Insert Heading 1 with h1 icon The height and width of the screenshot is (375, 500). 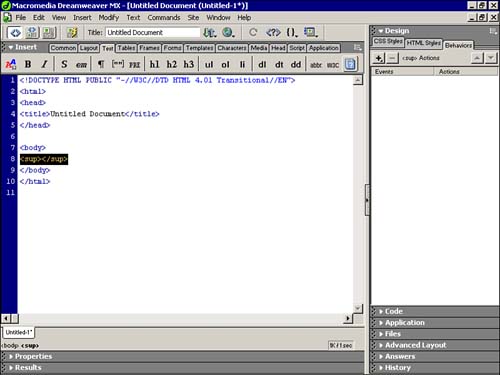(154, 64)
